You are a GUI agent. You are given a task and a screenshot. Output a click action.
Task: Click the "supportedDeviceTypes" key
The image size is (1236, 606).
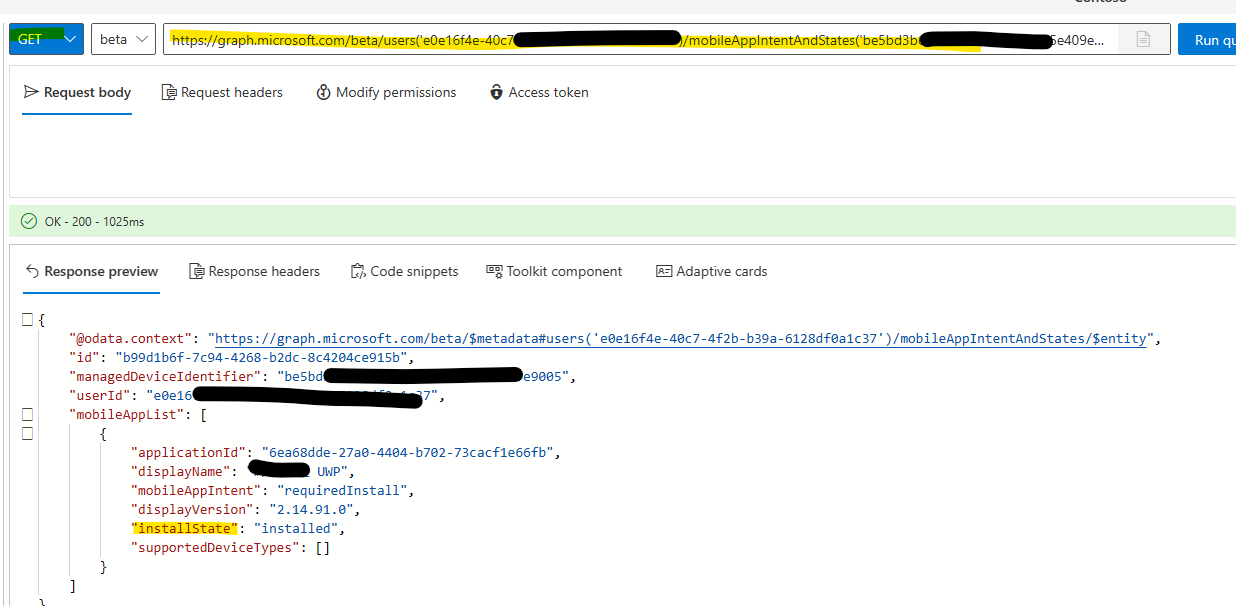click(x=213, y=547)
